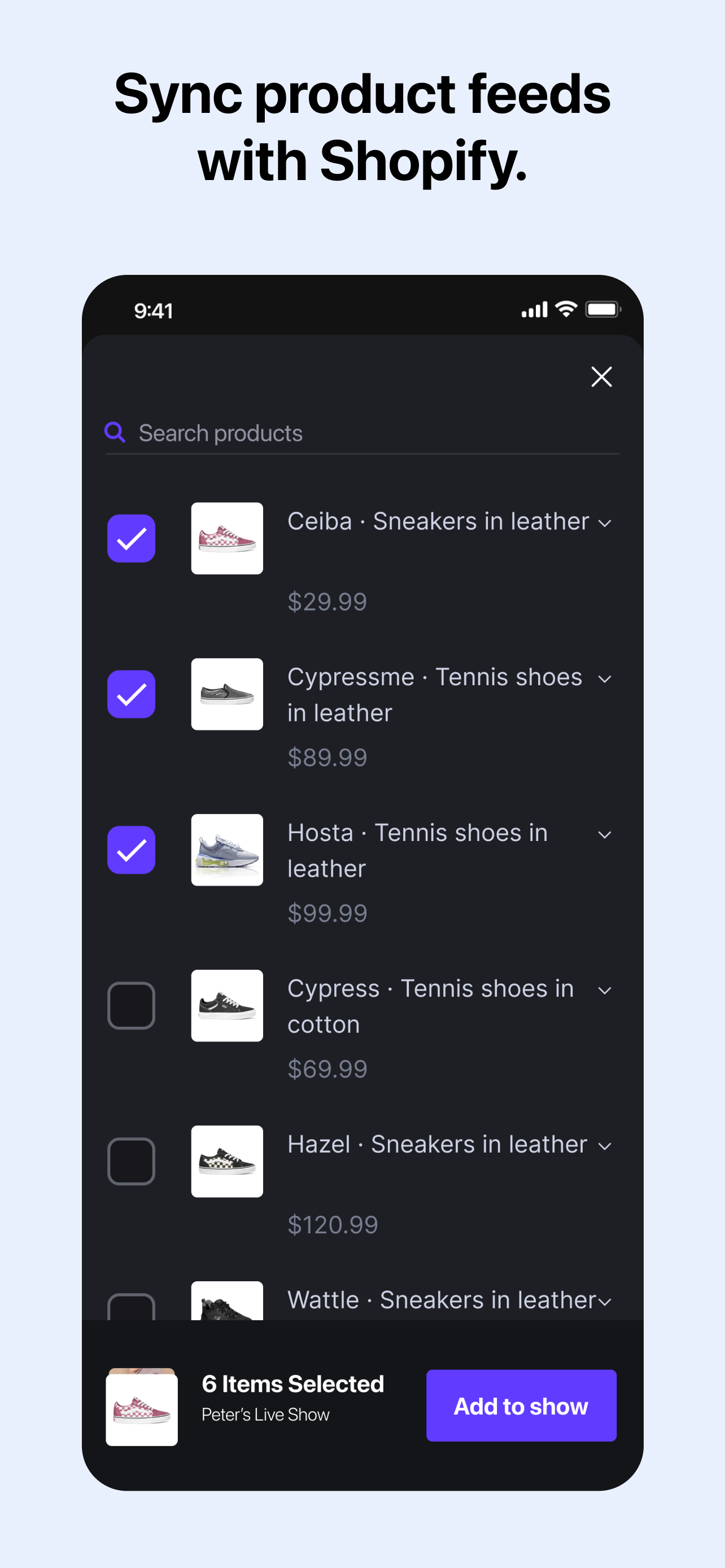Click the purple search magnifier icon
725x1568 pixels.
(x=115, y=432)
